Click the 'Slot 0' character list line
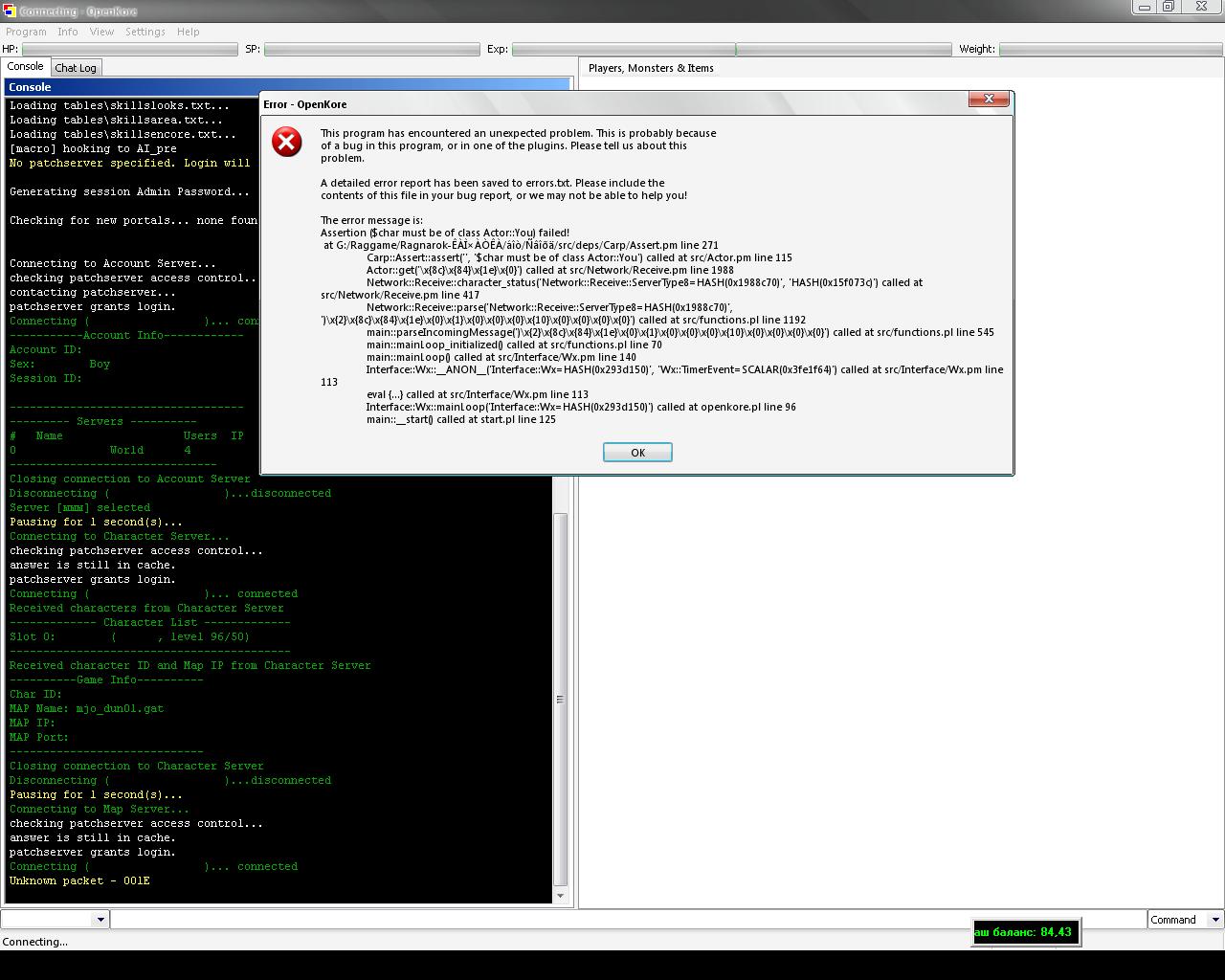 pos(129,636)
